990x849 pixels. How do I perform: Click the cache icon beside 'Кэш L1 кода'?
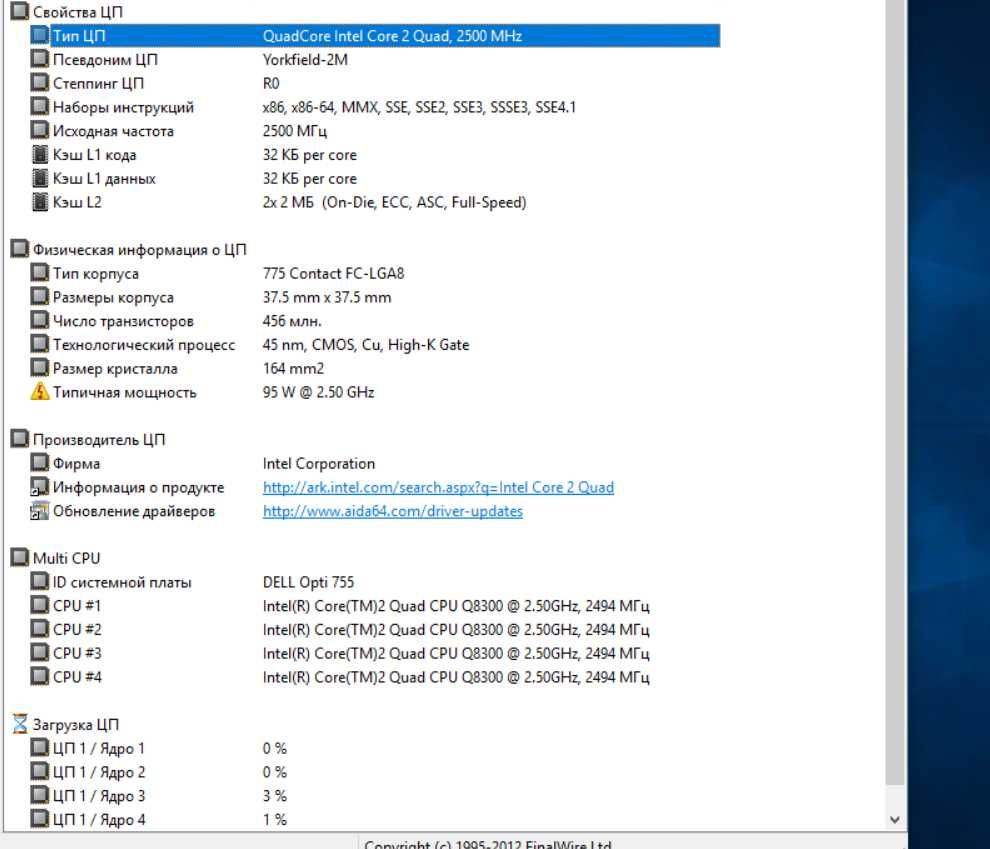(40, 154)
